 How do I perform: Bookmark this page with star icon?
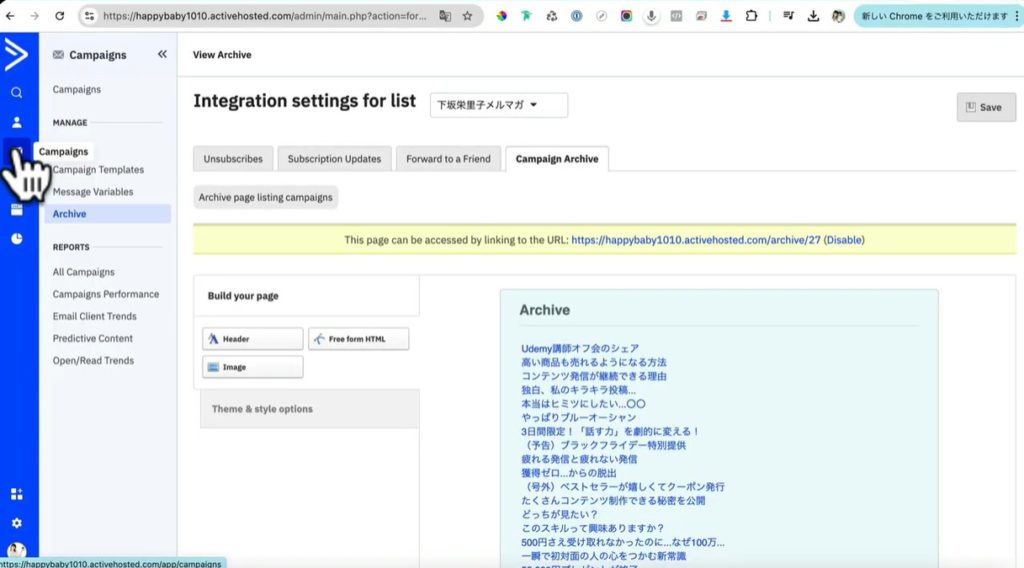pos(467,16)
